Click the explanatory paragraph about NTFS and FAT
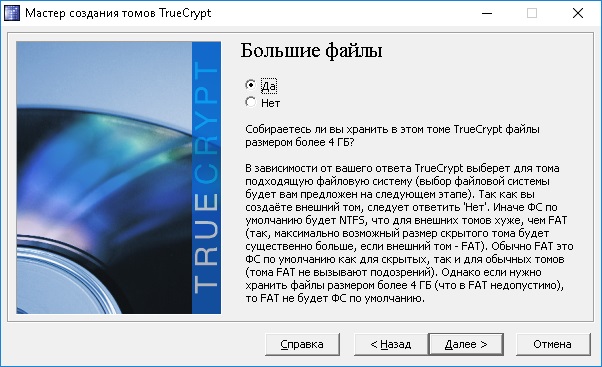 [409, 233]
